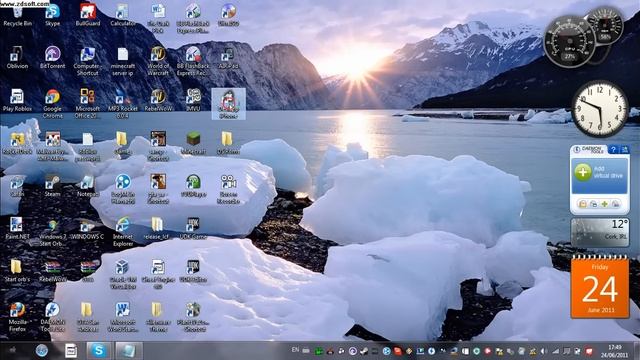Image resolution: width=640 pixels, height=360 pixels.
Task: Open the BitTorrent desktop shortcut
Action: point(53,58)
